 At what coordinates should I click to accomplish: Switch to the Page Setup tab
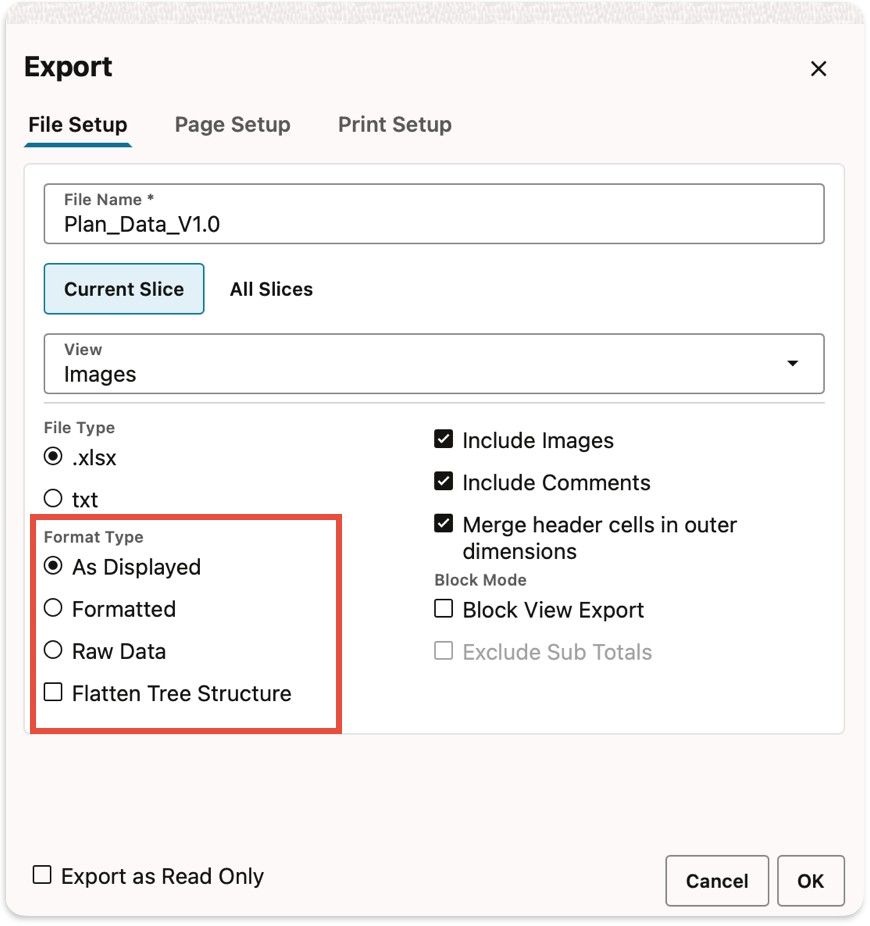pos(232,124)
